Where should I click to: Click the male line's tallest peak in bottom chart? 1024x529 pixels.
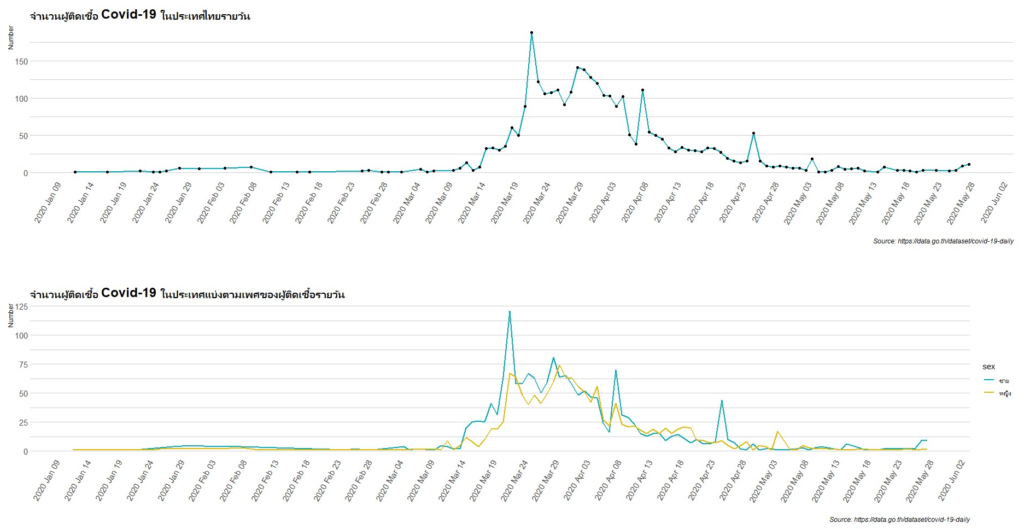pos(510,311)
